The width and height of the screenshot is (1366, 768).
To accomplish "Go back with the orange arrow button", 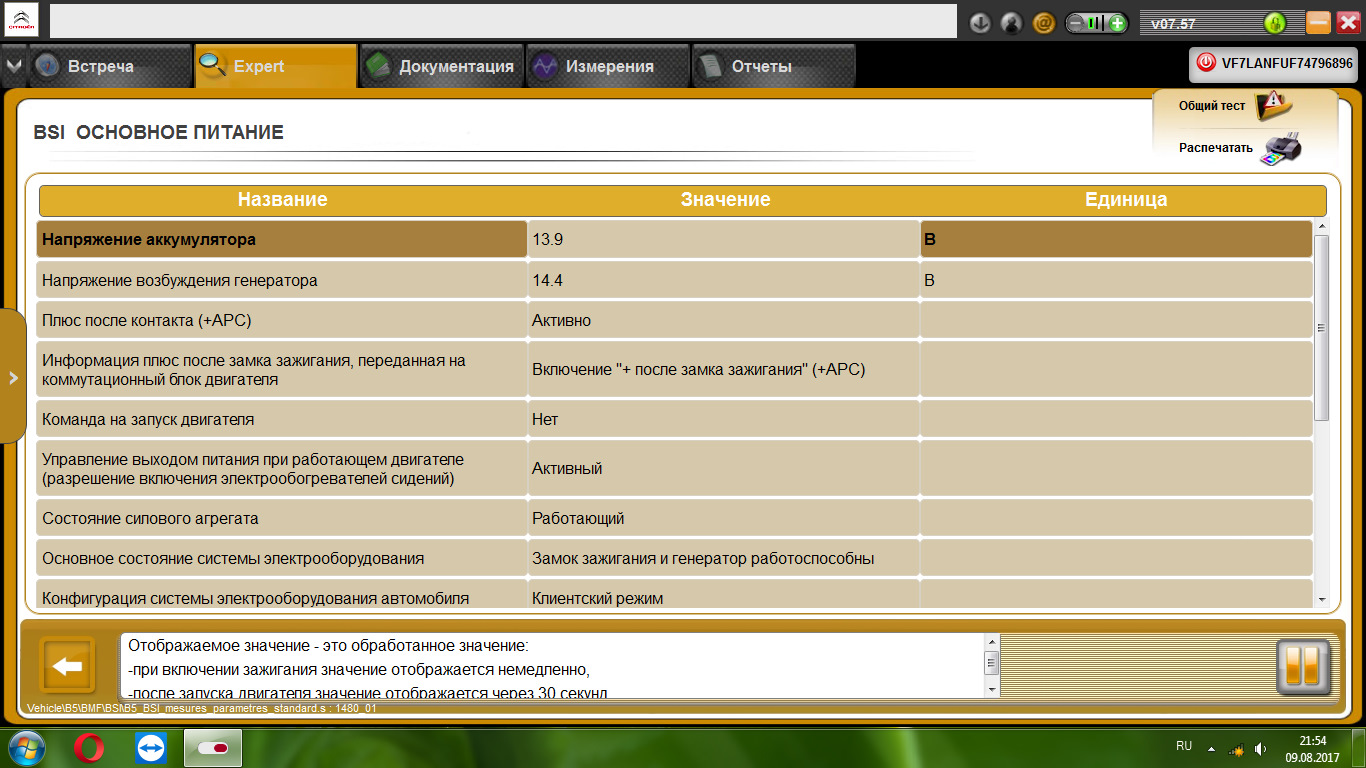I will click(x=67, y=665).
